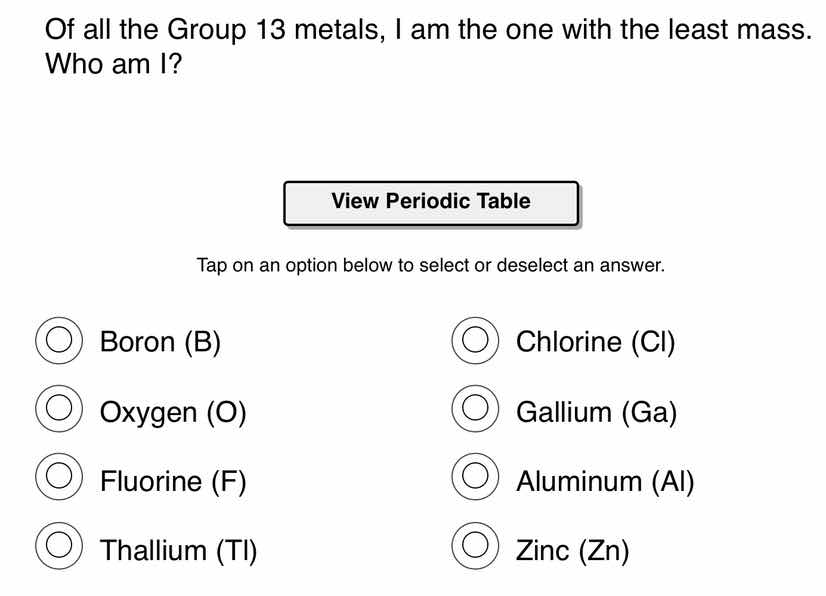826x596 pixels.
Task: Tap the Chlorine (Cl) label text
Action: coord(596,341)
